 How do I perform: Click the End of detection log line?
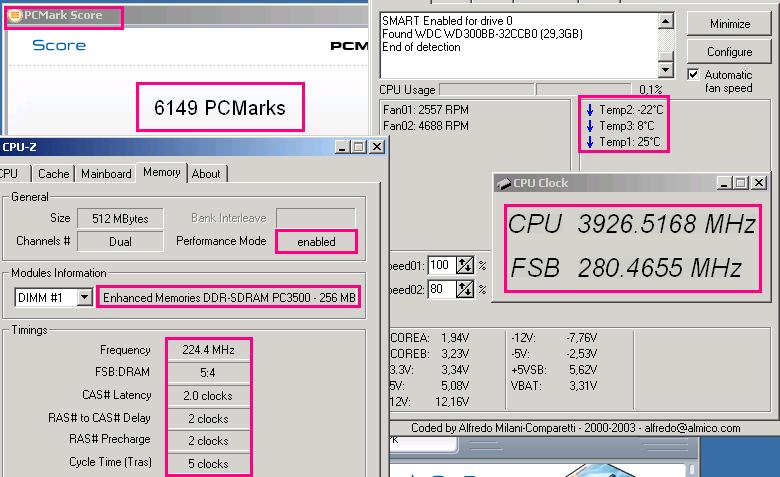(421, 47)
